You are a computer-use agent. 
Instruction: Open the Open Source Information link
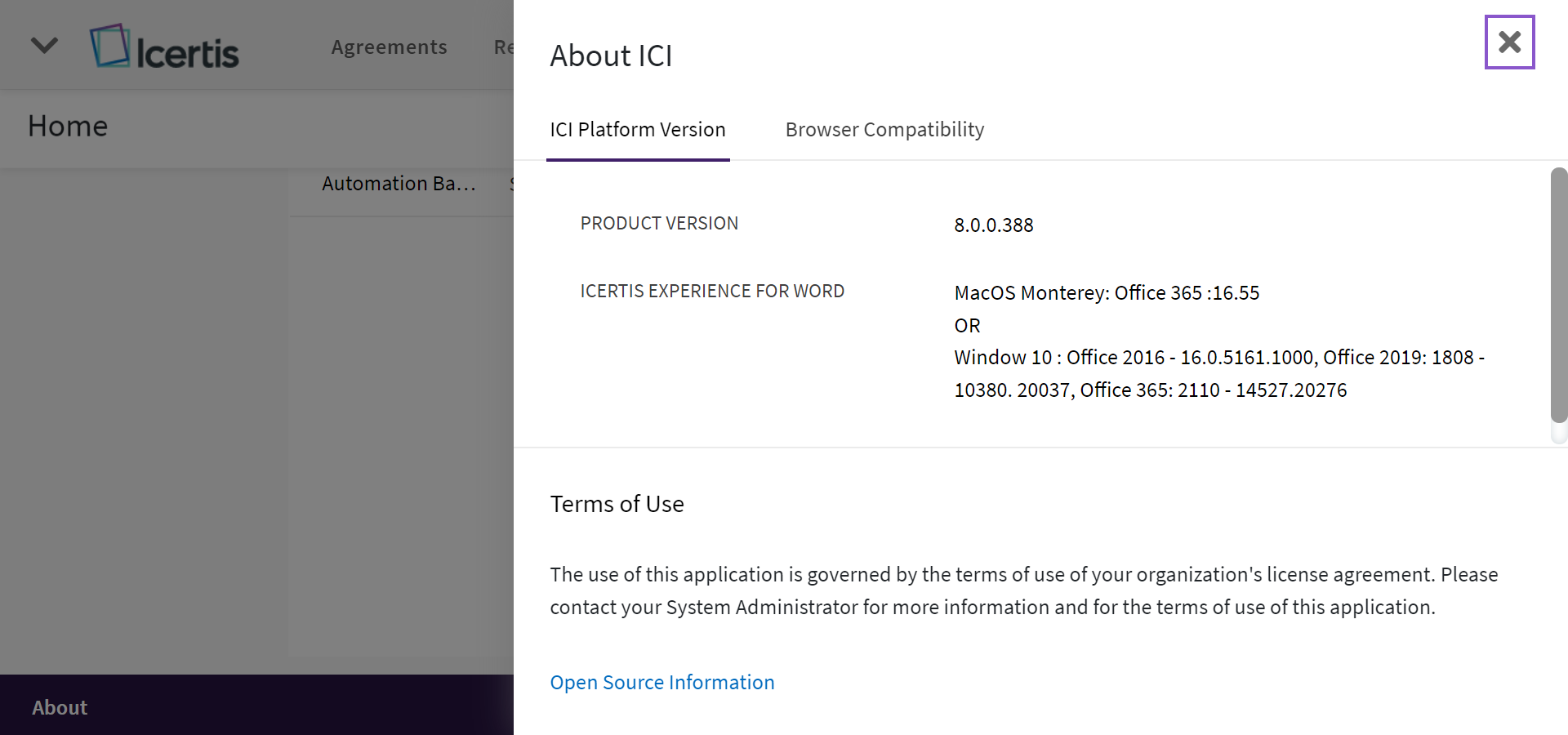coord(661,682)
